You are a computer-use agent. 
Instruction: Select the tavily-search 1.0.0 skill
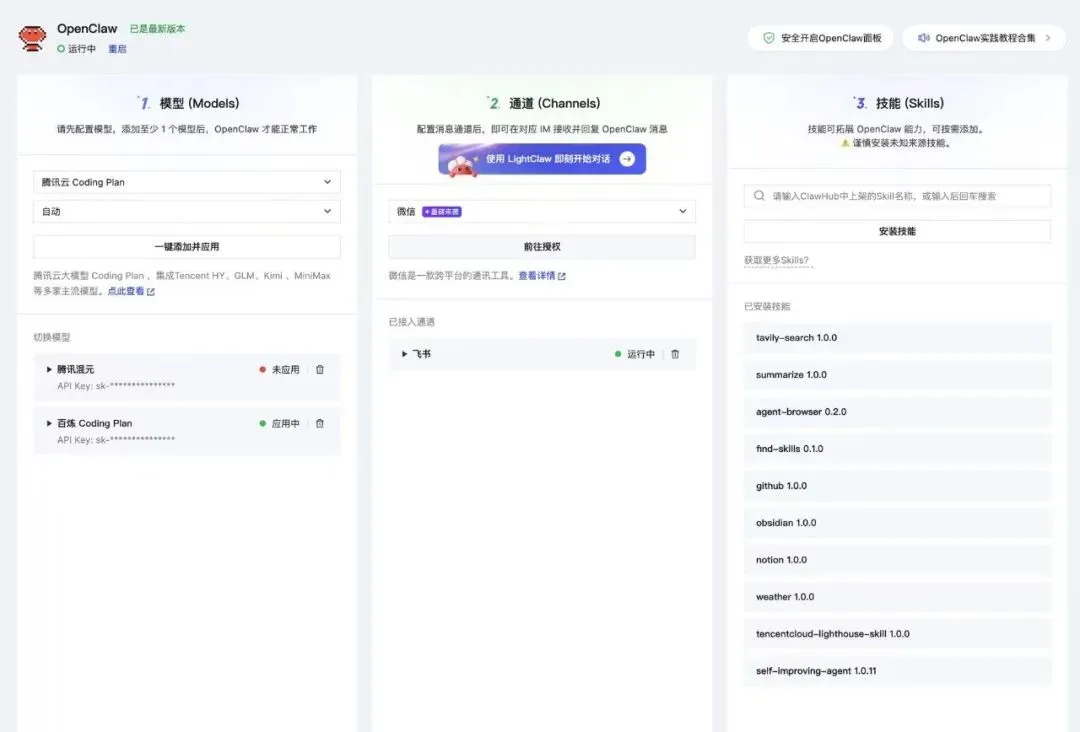click(897, 338)
